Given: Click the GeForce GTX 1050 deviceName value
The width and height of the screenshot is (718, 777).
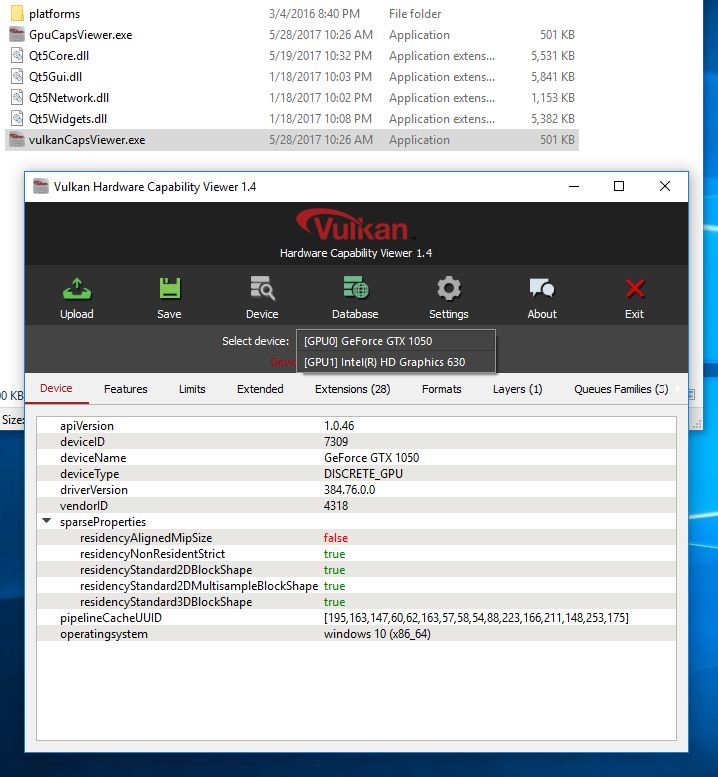Looking at the screenshot, I should (x=372, y=457).
